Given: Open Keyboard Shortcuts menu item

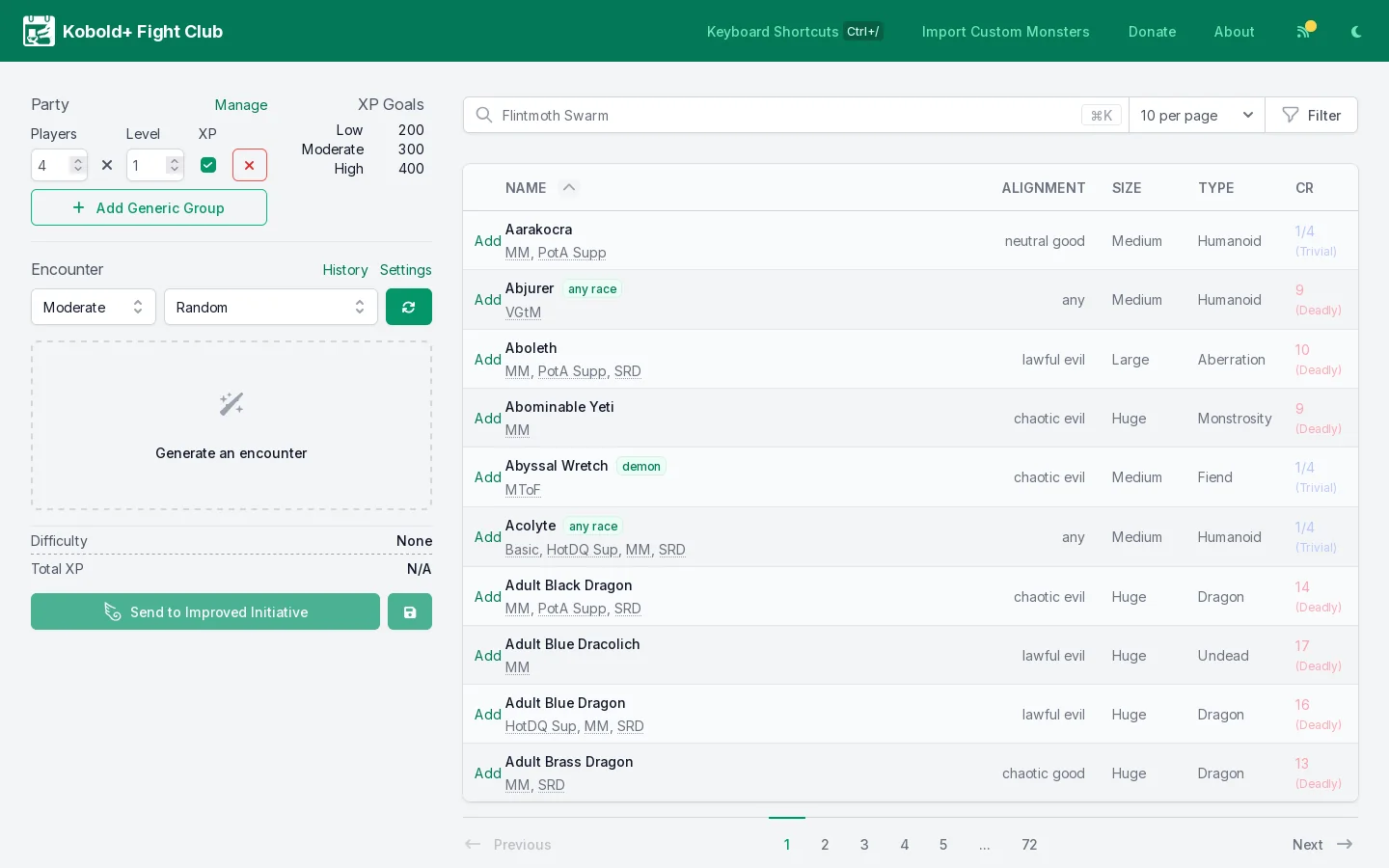Looking at the screenshot, I should tap(795, 31).
